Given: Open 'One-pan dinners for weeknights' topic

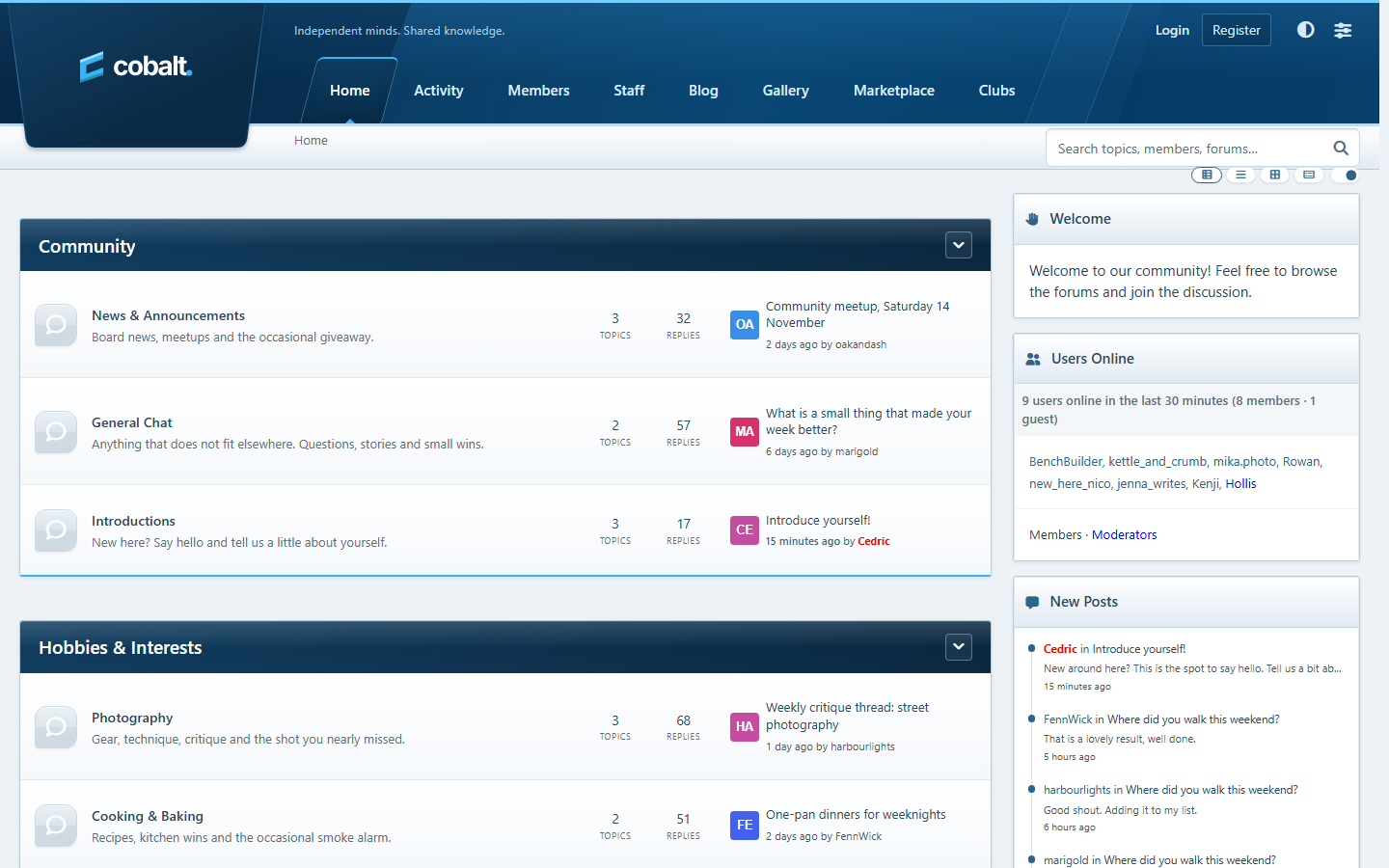Looking at the screenshot, I should 856,815.
